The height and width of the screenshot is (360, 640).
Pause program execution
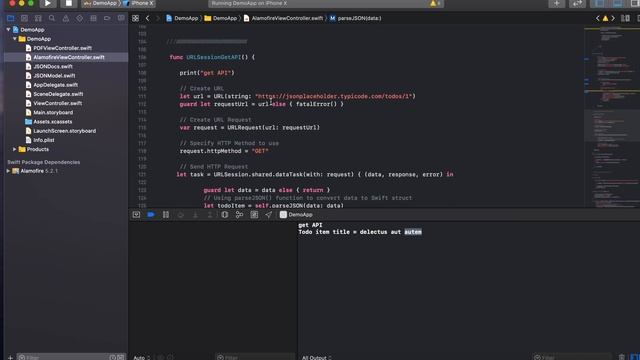[166, 215]
